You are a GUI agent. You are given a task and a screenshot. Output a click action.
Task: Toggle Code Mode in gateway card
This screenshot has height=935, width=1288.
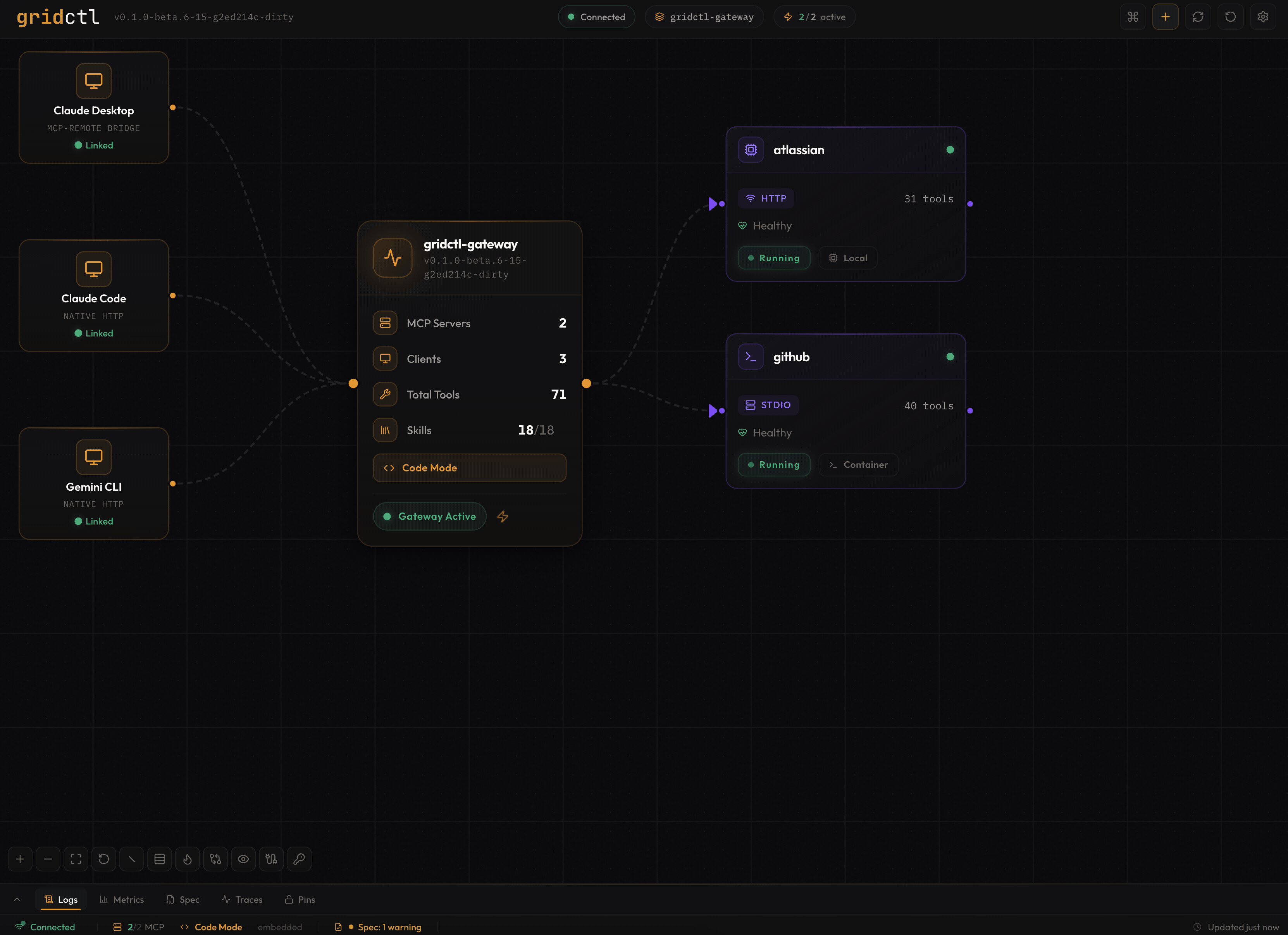click(x=469, y=467)
